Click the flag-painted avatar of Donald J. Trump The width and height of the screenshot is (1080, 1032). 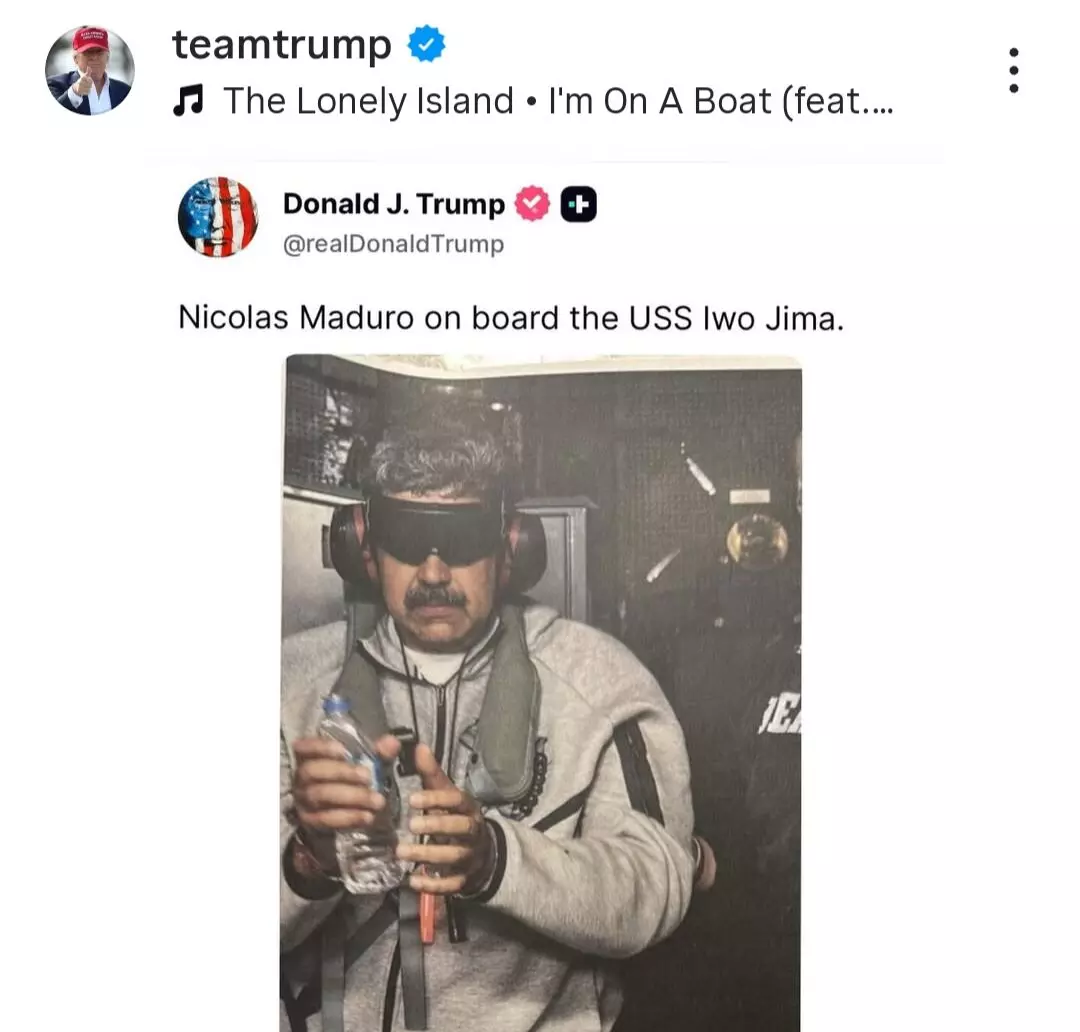click(218, 217)
